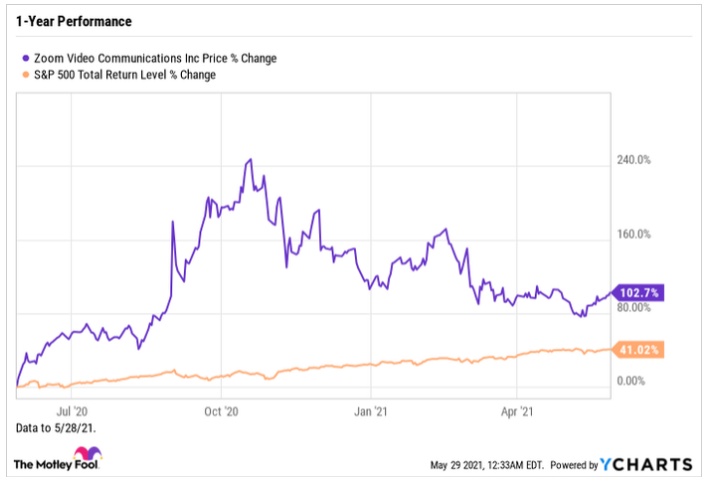Click the YCharts logo
Image resolution: width=708 pixels, height=481 pixels.
tap(647, 464)
